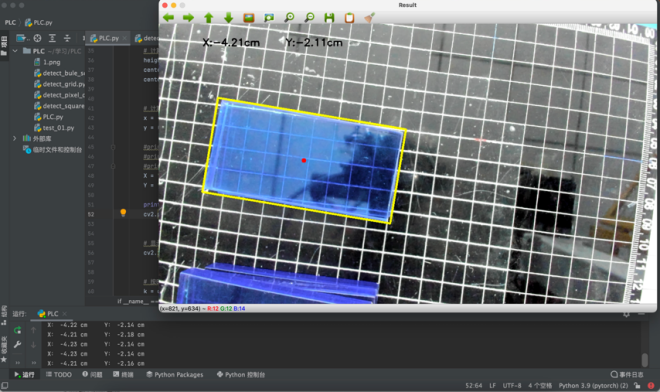
Task: Pan the Result image down with the green arrow
Action: [229, 17]
